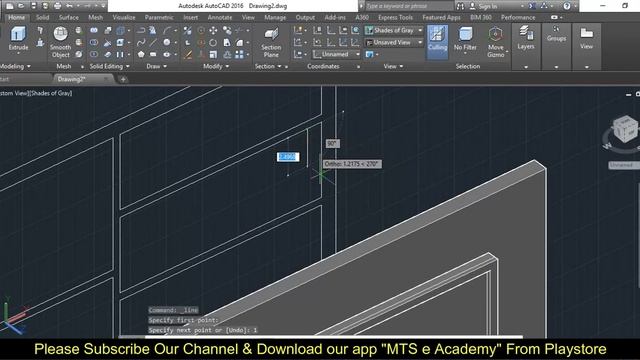Expand the Layers panel button
Image resolution: width=640 pixels, height=360 pixels.
[526, 47]
